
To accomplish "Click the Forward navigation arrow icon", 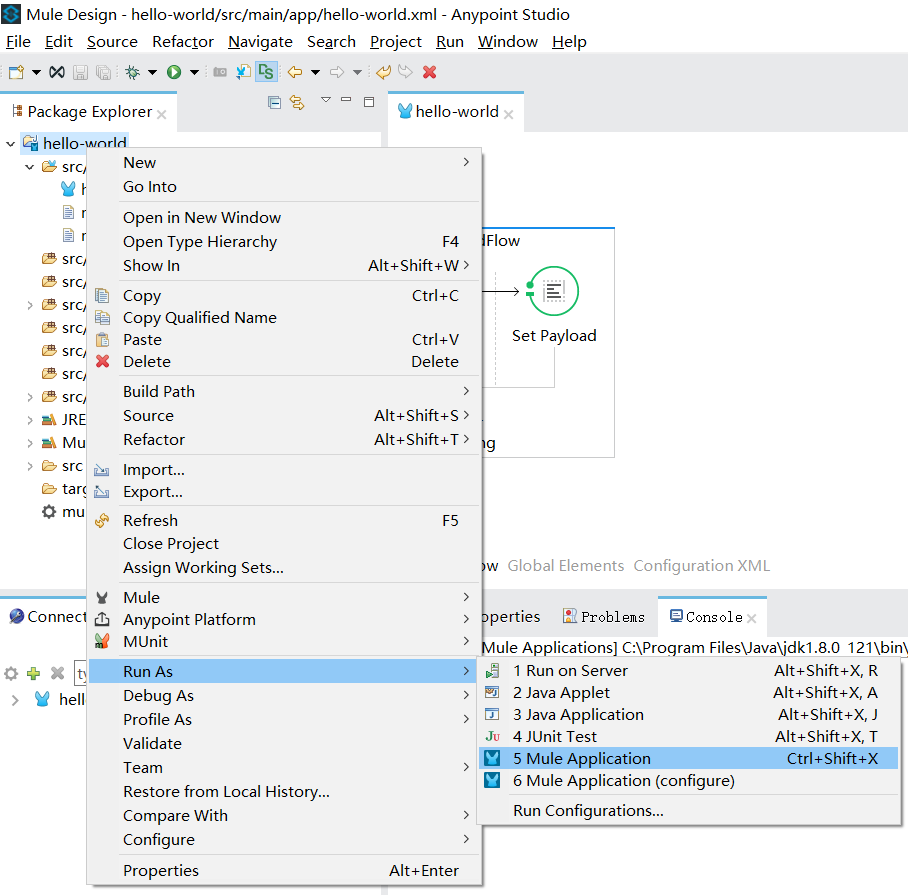I will (x=337, y=72).
